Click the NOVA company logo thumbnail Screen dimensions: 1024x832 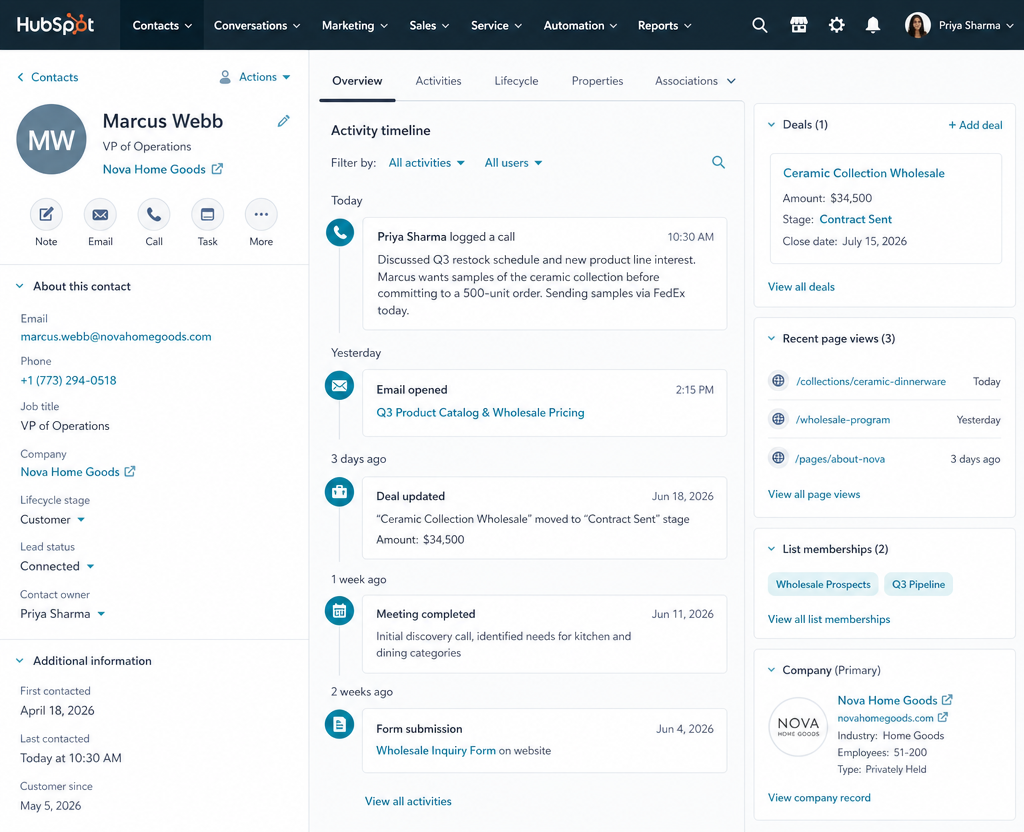(798, 727)
